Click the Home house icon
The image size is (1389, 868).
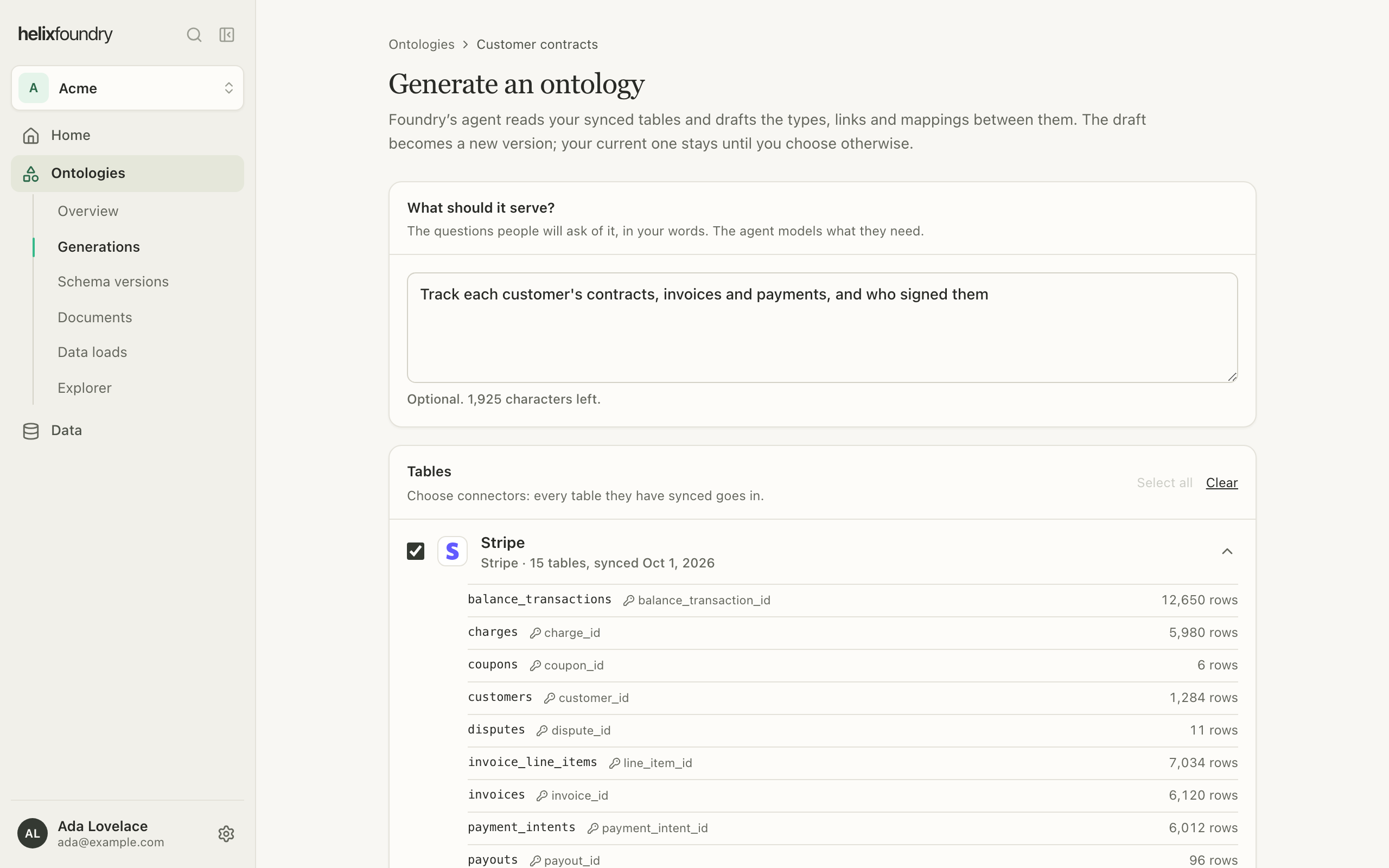(x=31, y=136)
